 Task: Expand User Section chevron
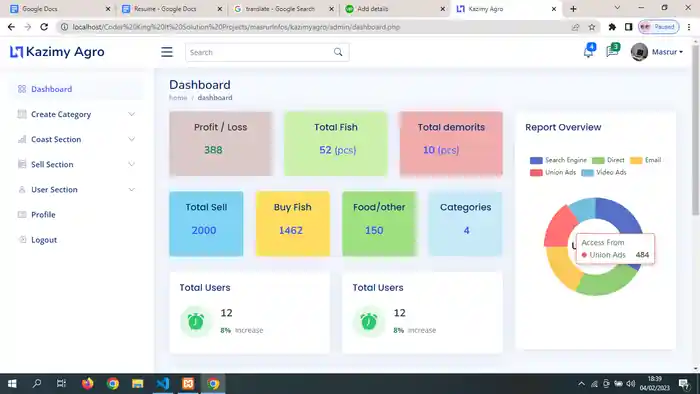coord(131,190)
